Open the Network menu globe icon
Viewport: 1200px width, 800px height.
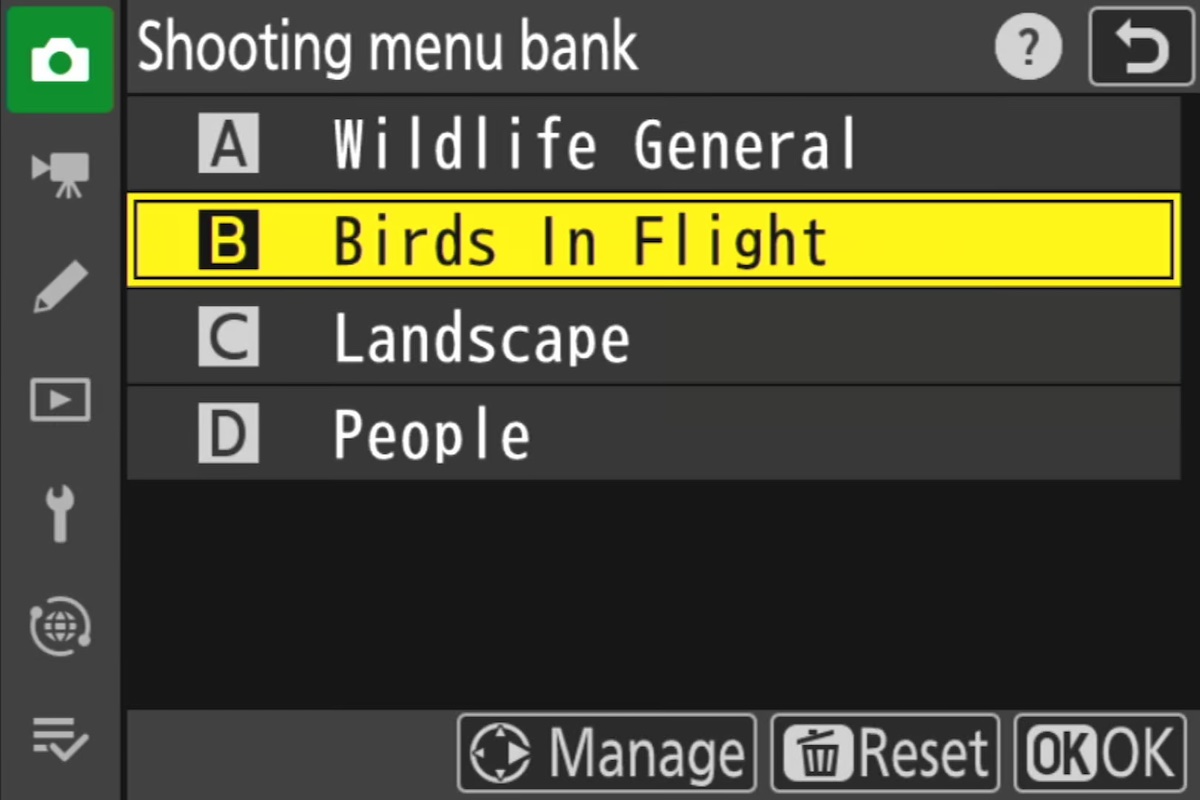60,626
